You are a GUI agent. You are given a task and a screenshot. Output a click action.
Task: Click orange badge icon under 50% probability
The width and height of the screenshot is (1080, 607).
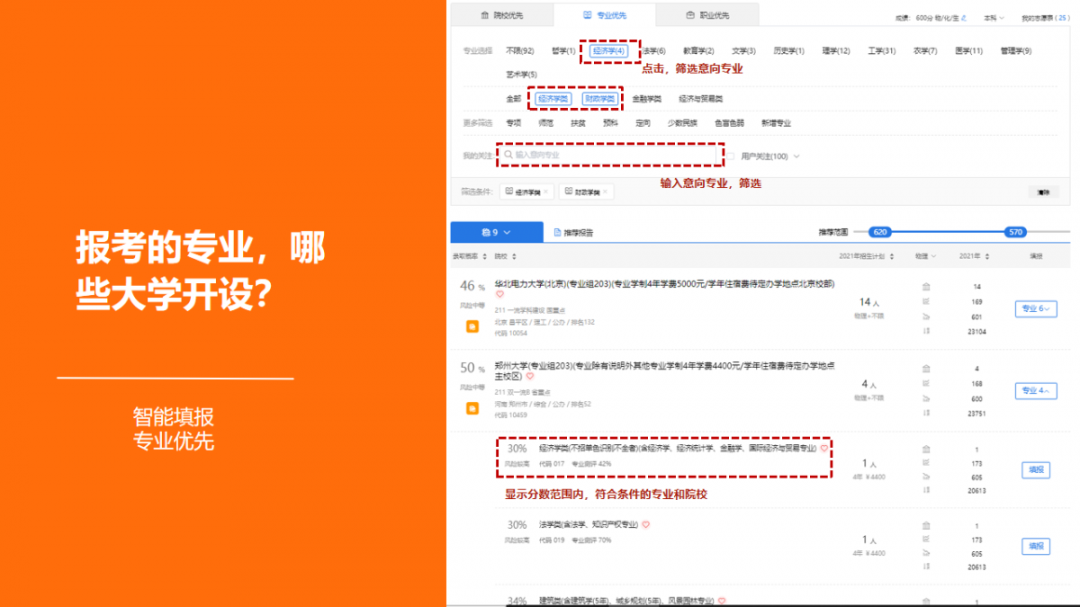(472, 409)
